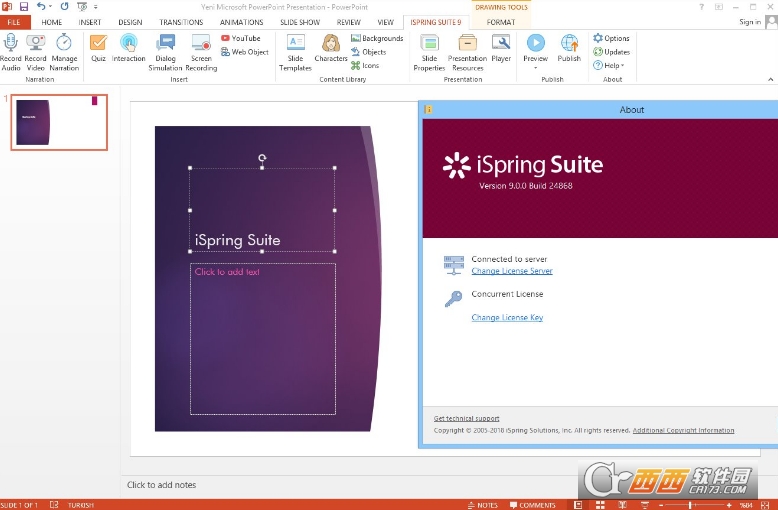
Task: Open the File menu
Action: (x=14, y=22)
